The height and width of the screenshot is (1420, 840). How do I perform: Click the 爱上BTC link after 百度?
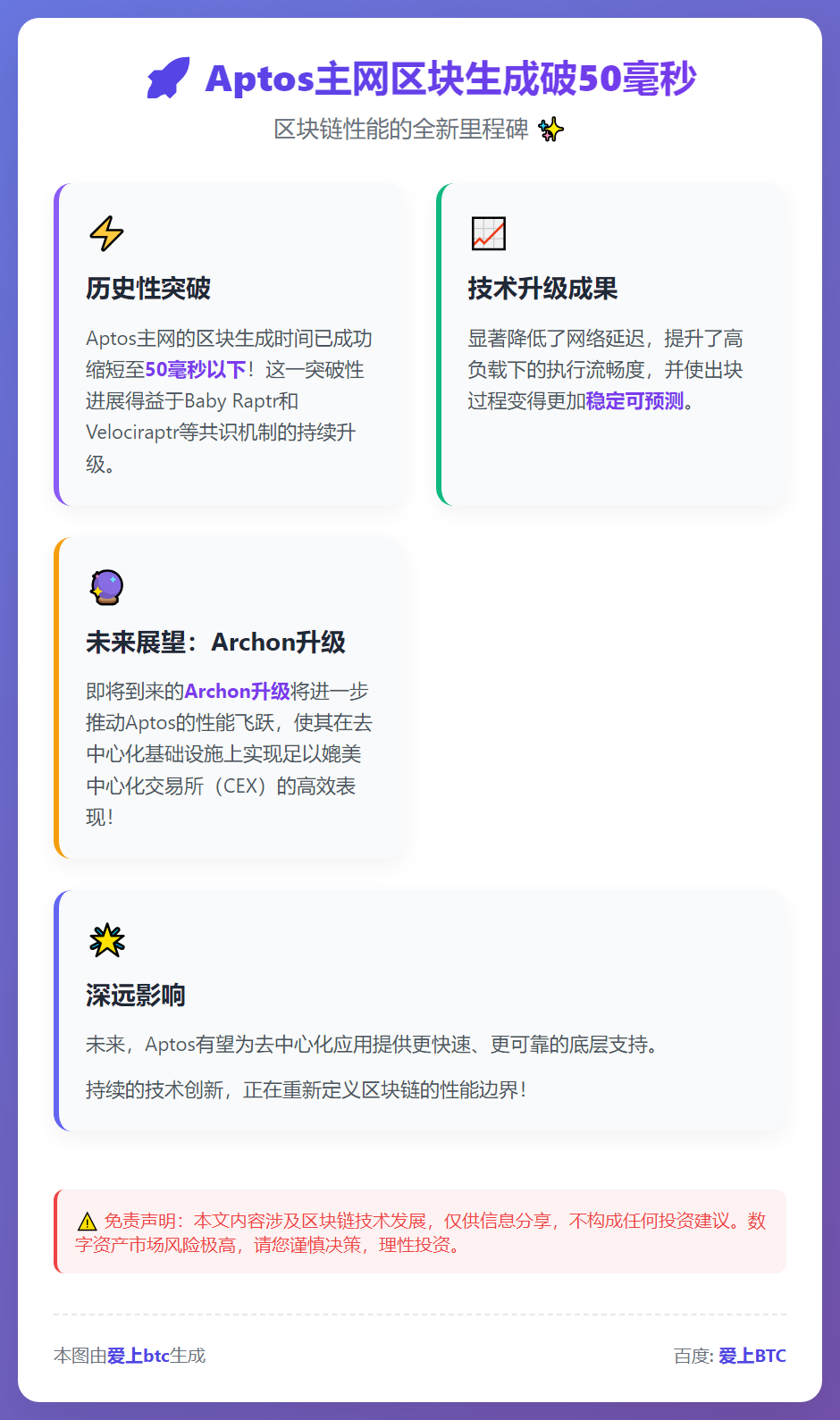coord(752,1356)
